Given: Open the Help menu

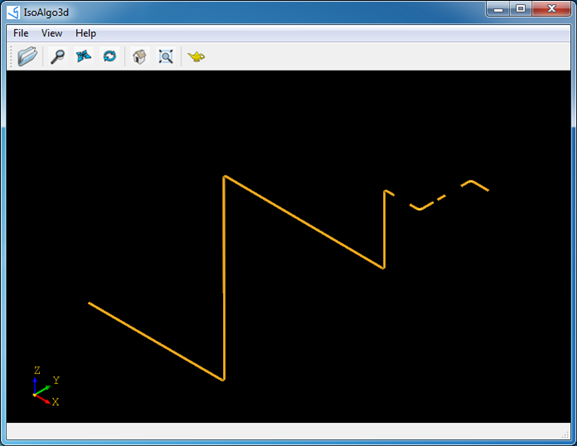Looking at the screenshot, I should click(86, 33).
